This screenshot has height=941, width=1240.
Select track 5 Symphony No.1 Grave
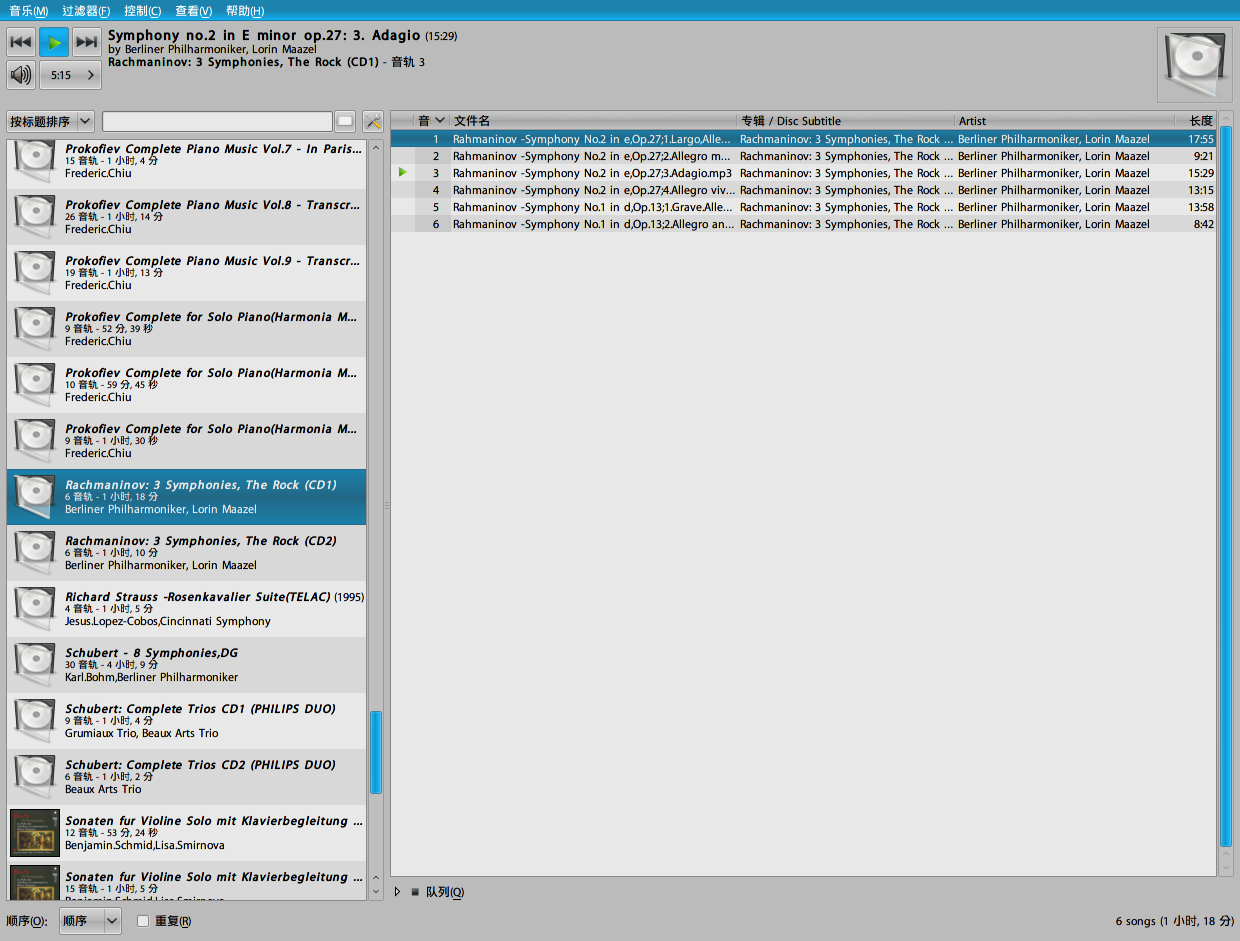(804, 207)
